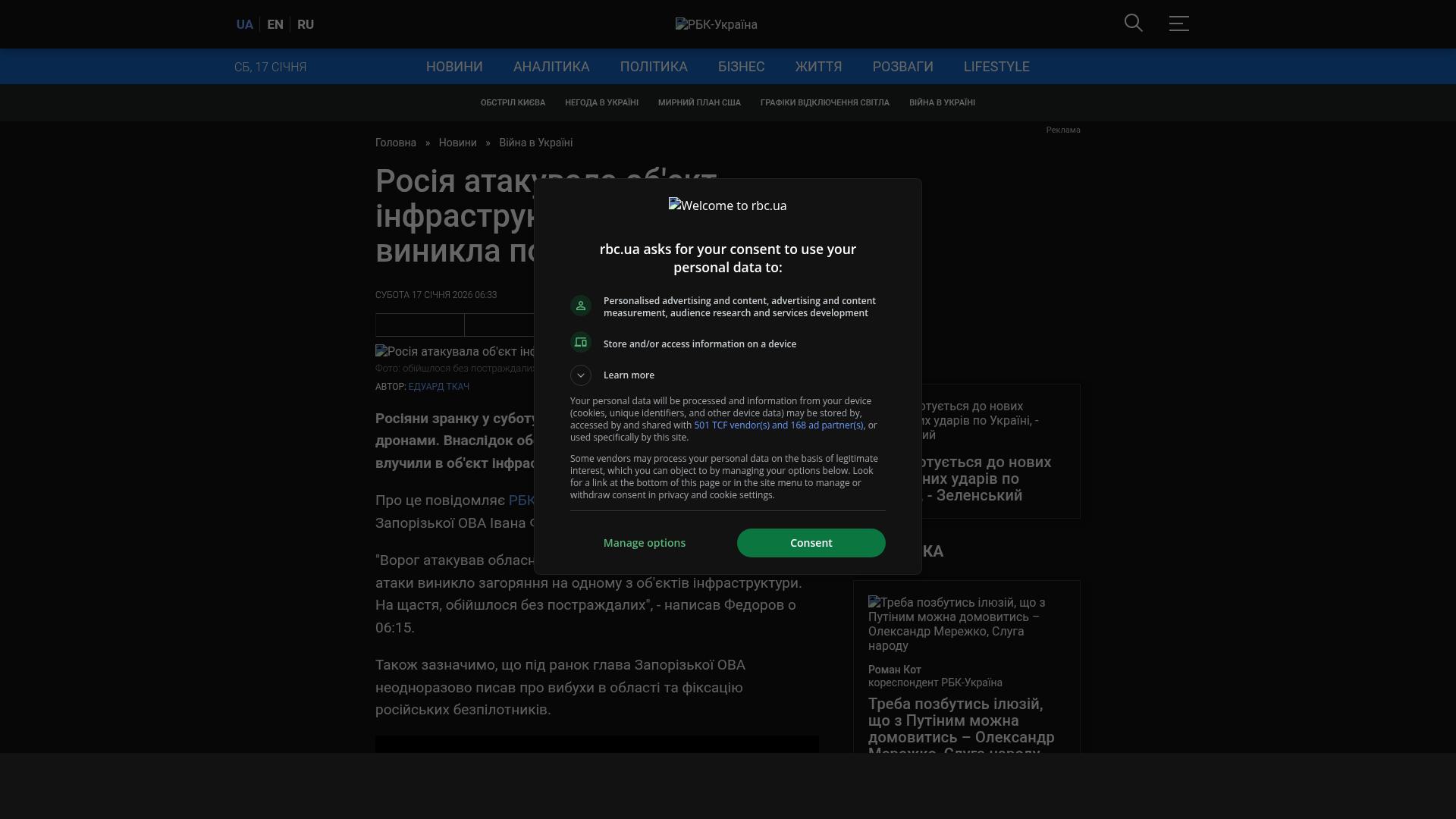
Task: Expand the Learn more chevron
Action: tap(581, 375)
